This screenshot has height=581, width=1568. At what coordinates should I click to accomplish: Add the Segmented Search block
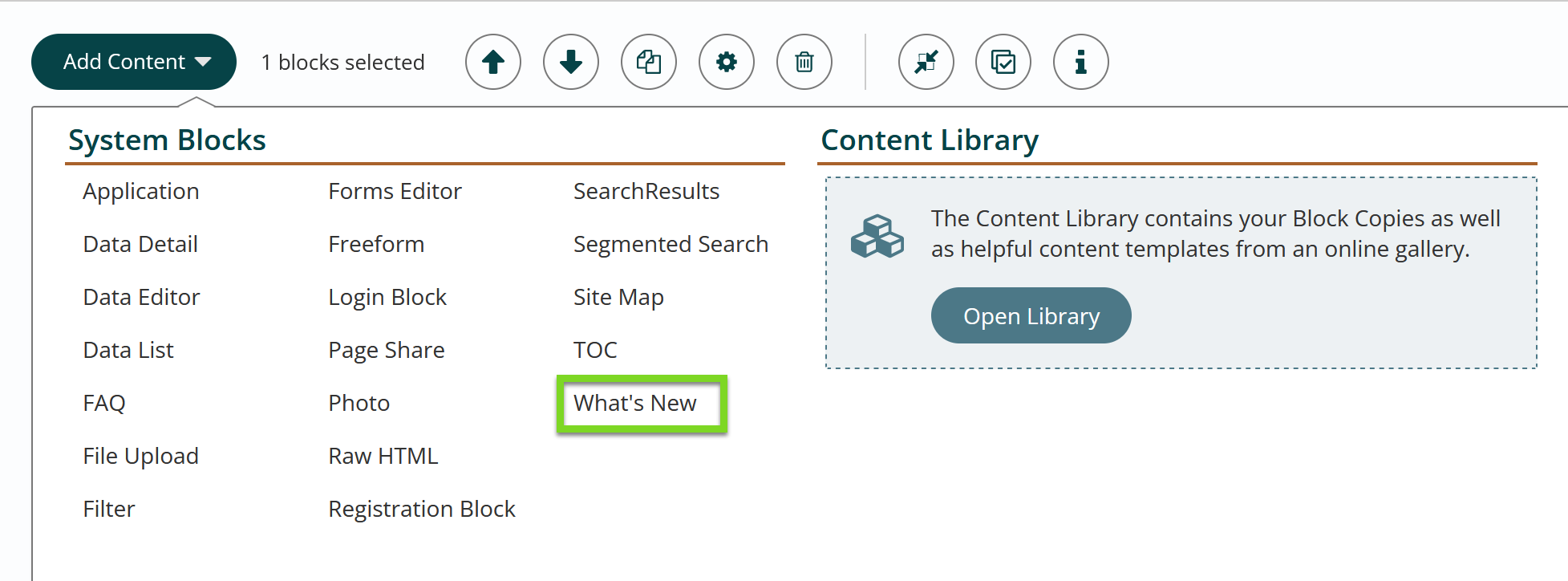[x=671, y=244]
